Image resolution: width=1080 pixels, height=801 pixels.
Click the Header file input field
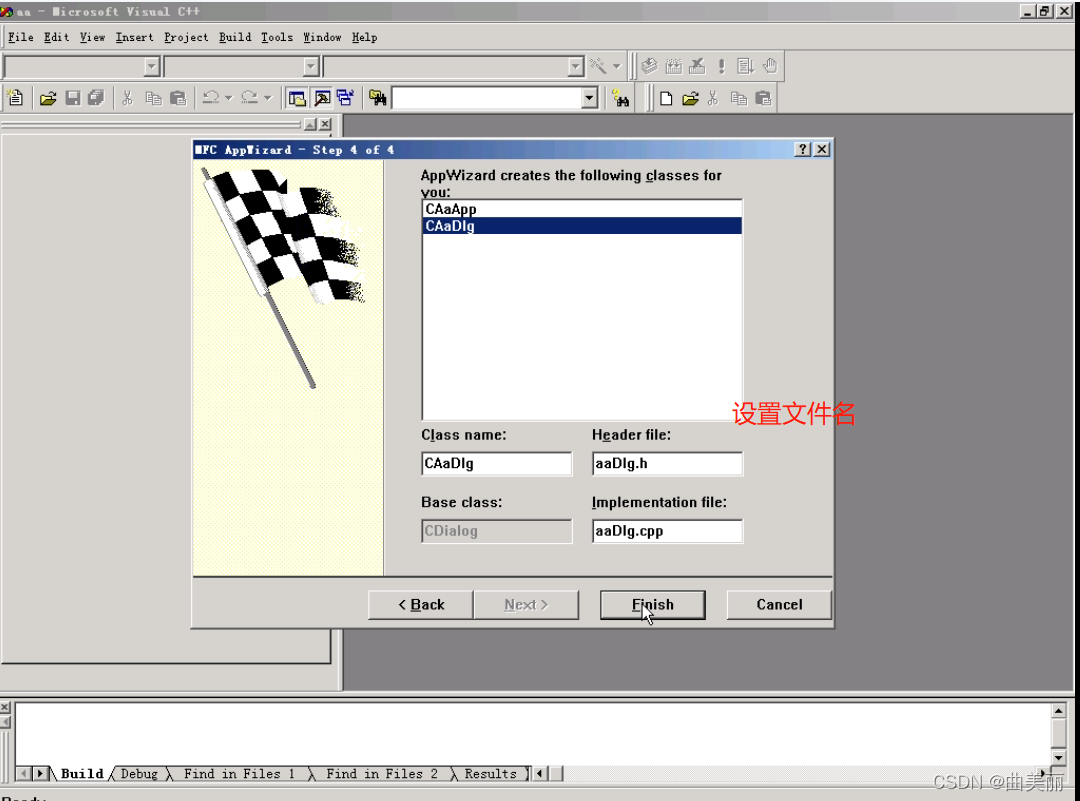pyautogui.click(x=667, y=464)
